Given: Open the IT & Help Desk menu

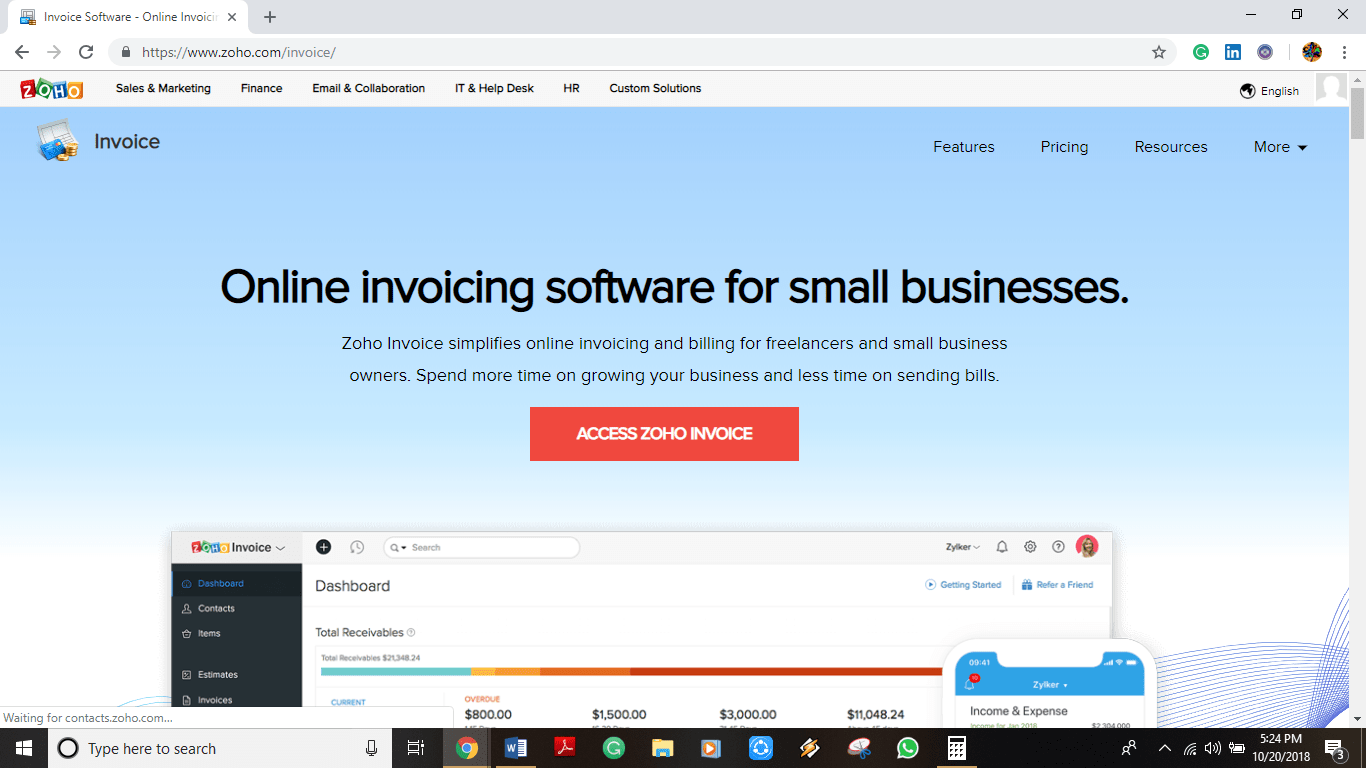Looking at the screenshot, I should (494, 88).
